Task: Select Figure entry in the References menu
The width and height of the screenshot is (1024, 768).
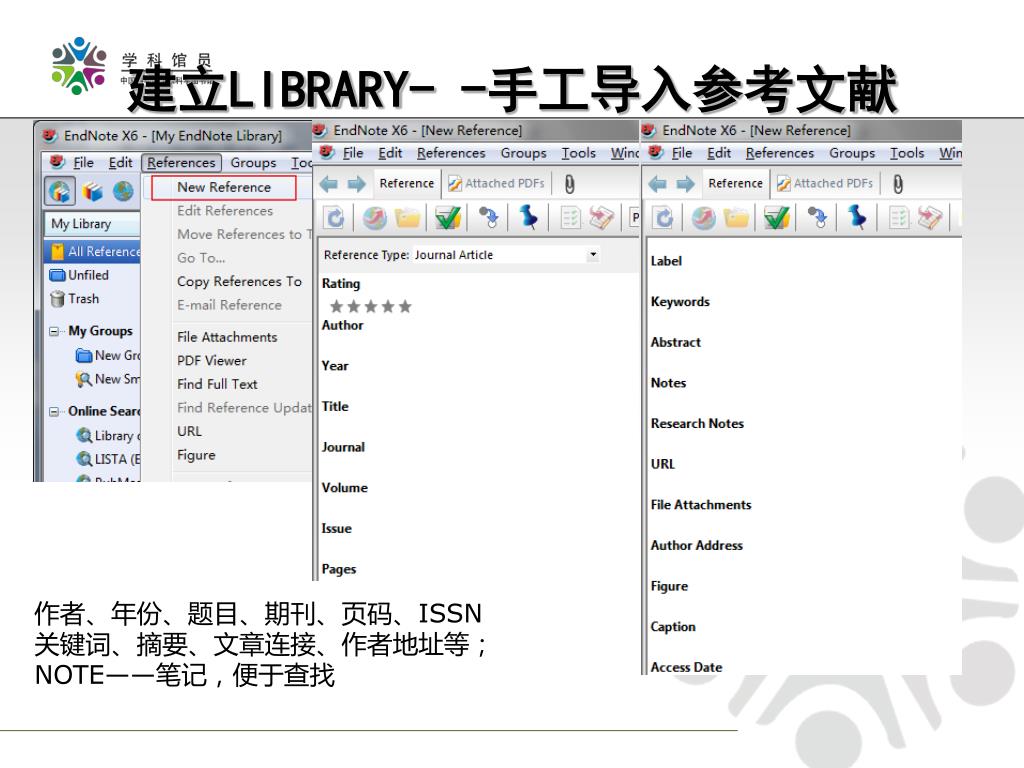Action: (x=196, y=455)
